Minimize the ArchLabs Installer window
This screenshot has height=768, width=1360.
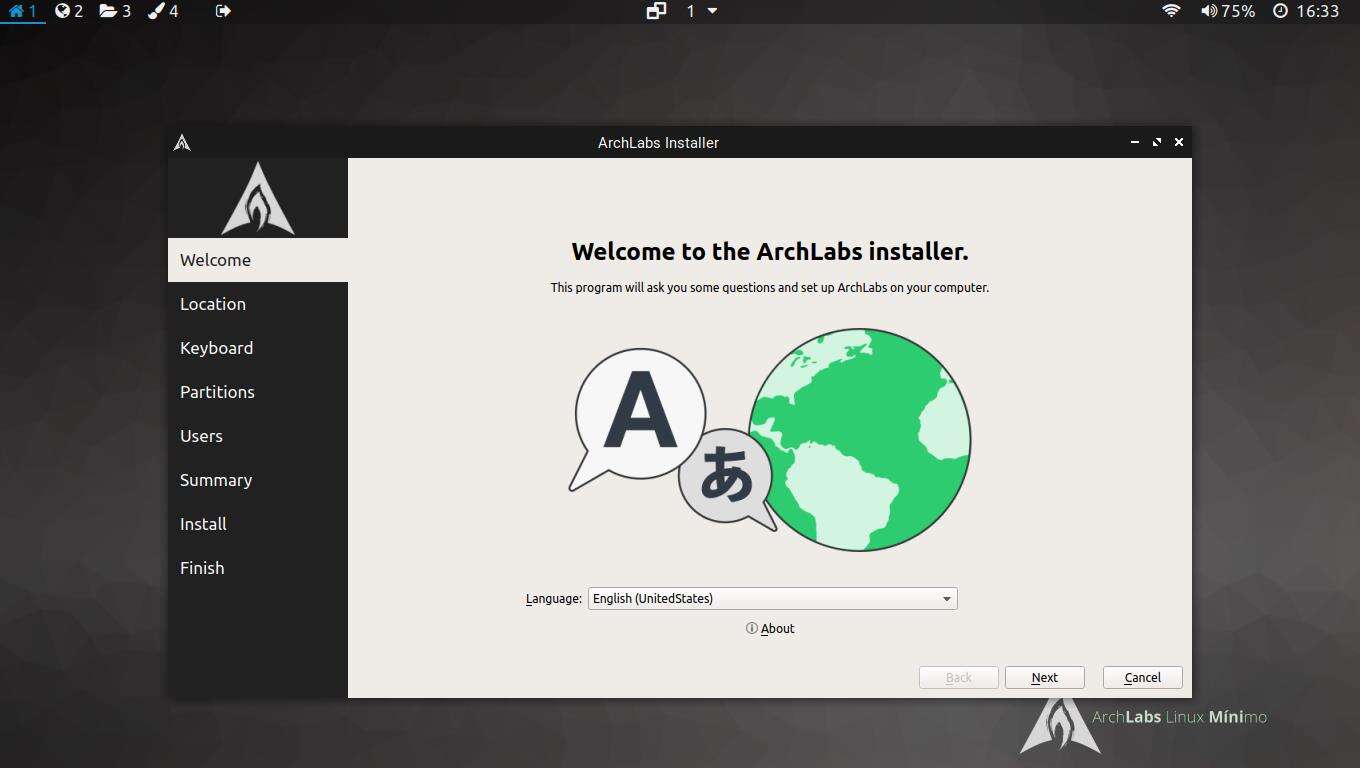pyautogui.click(x=1135, y=143)
